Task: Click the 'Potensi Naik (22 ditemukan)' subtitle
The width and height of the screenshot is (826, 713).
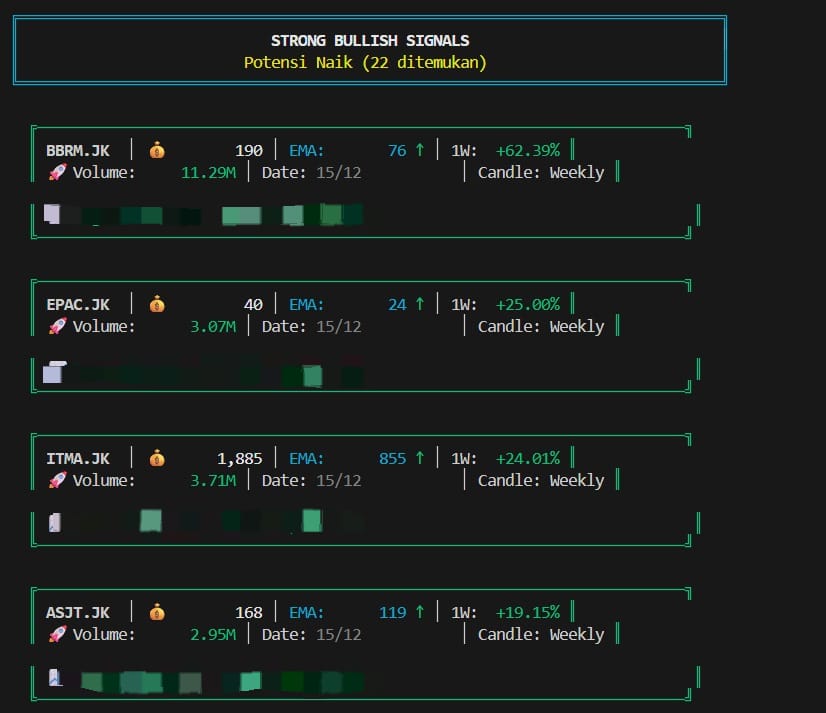Action: [x=365, y=63]
